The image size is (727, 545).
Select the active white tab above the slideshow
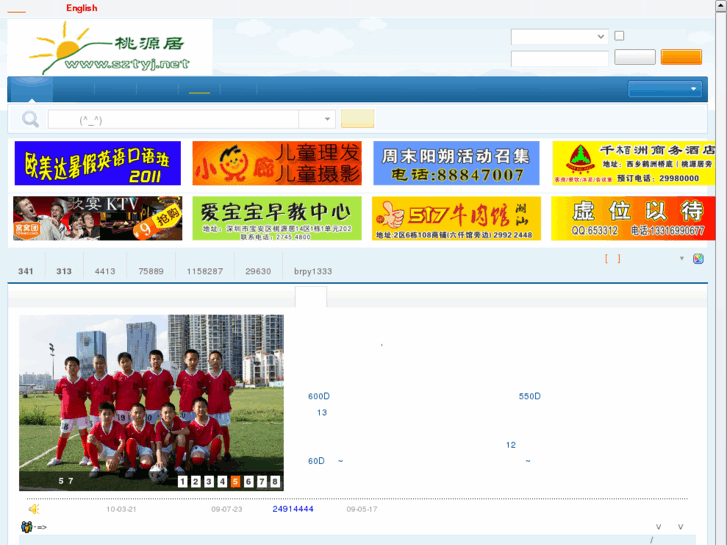point(311,297)
